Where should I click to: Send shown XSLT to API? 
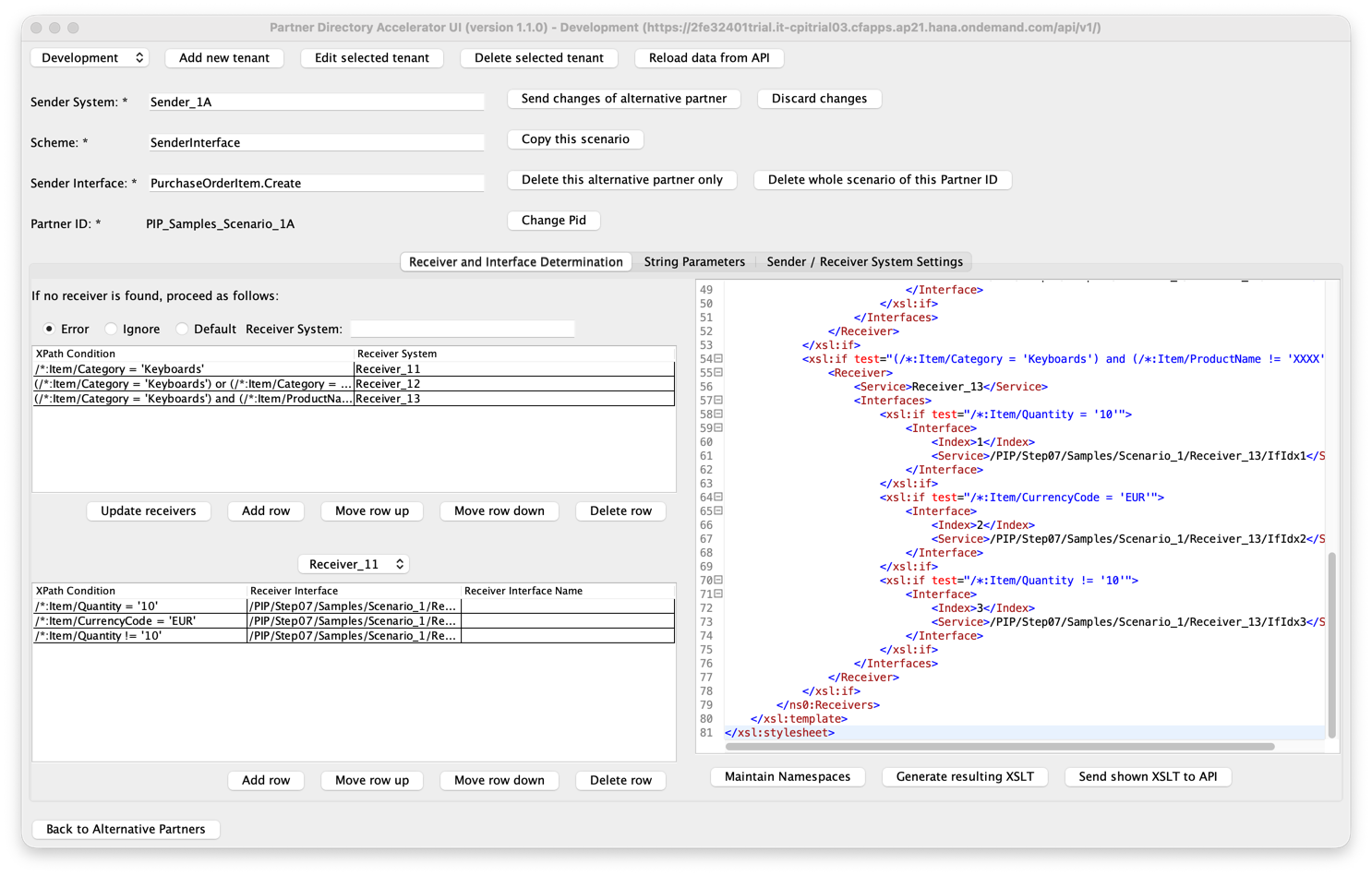[x=1148, y=777]
